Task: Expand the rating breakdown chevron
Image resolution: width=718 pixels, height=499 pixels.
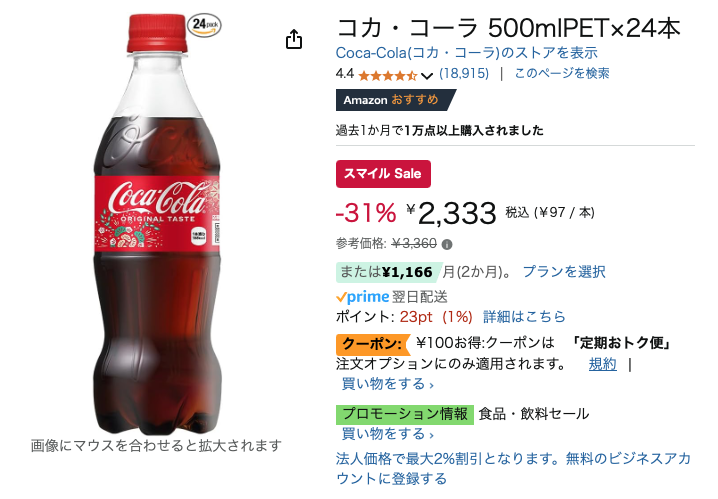Action: [426, 76]
